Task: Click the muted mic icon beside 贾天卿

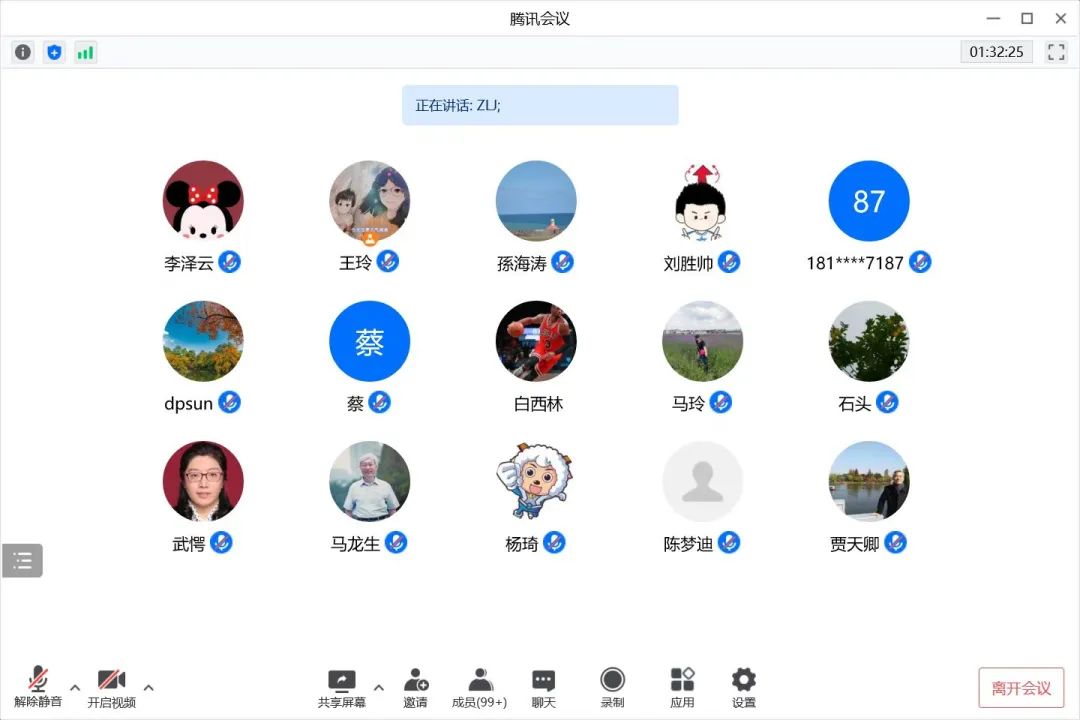Action: [x=895, y=543]
